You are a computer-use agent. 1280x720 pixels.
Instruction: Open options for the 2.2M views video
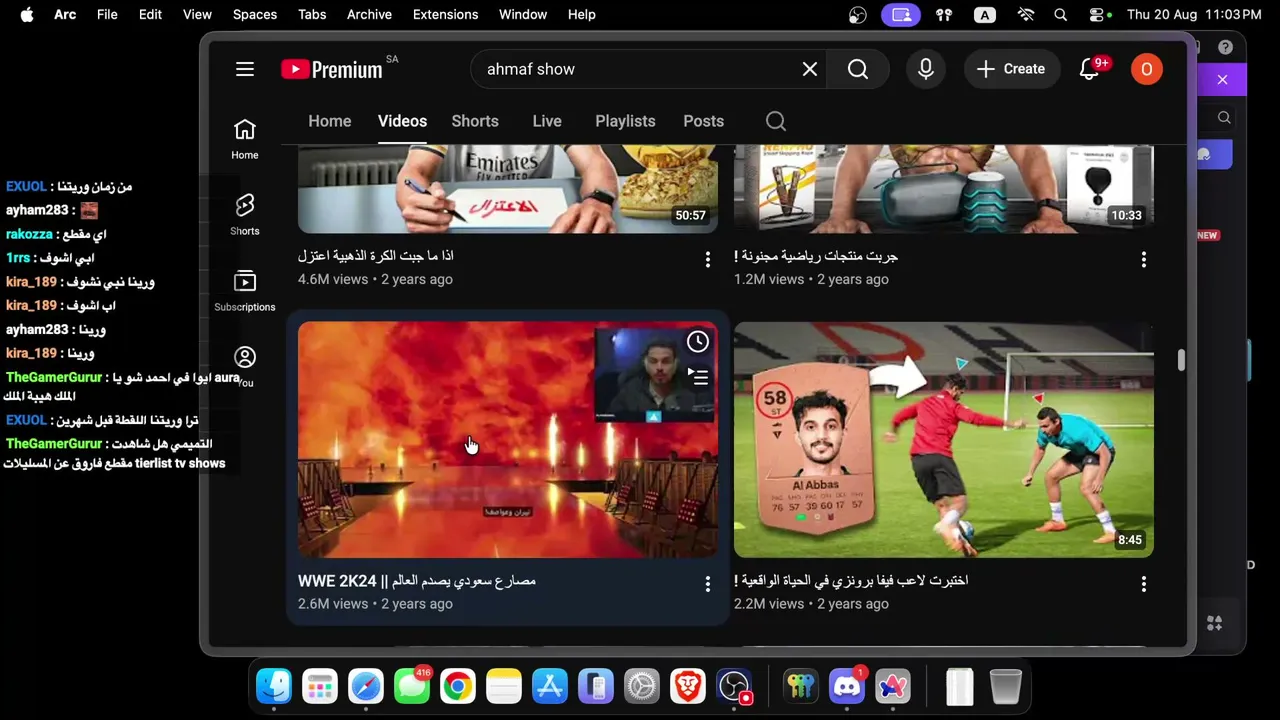pyautogui.click(x=1144, y=583)
